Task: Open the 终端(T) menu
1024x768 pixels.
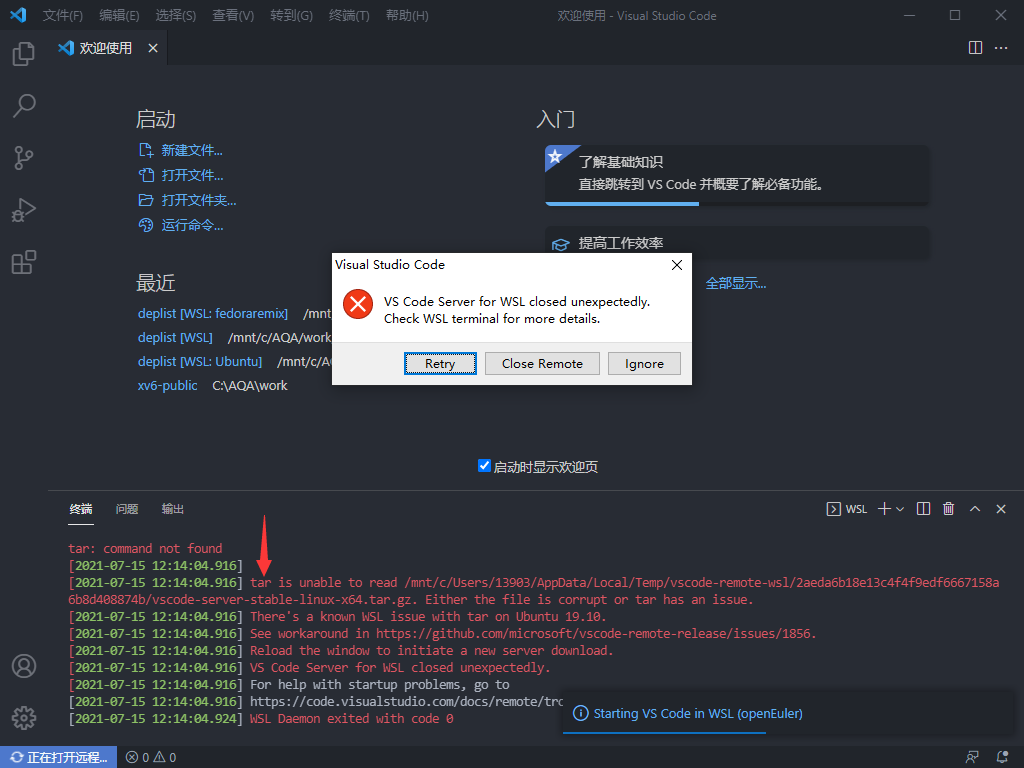Action: click(x=350, y=15)
